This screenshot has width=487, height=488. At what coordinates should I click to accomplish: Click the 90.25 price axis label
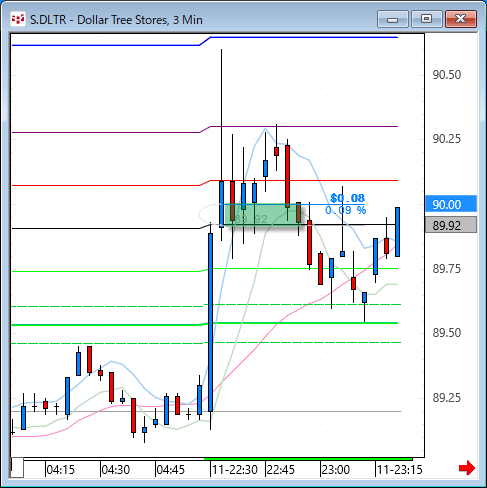pos(447,139)
